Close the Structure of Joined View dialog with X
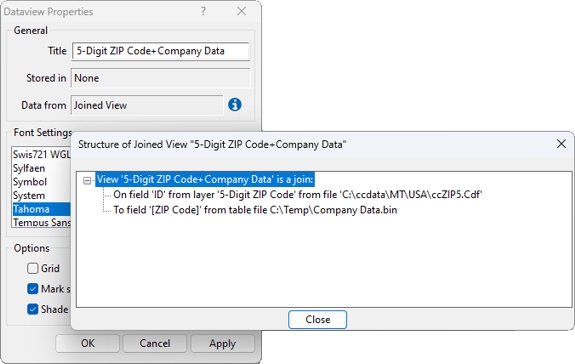575x364 pixels. coord(561,144)
